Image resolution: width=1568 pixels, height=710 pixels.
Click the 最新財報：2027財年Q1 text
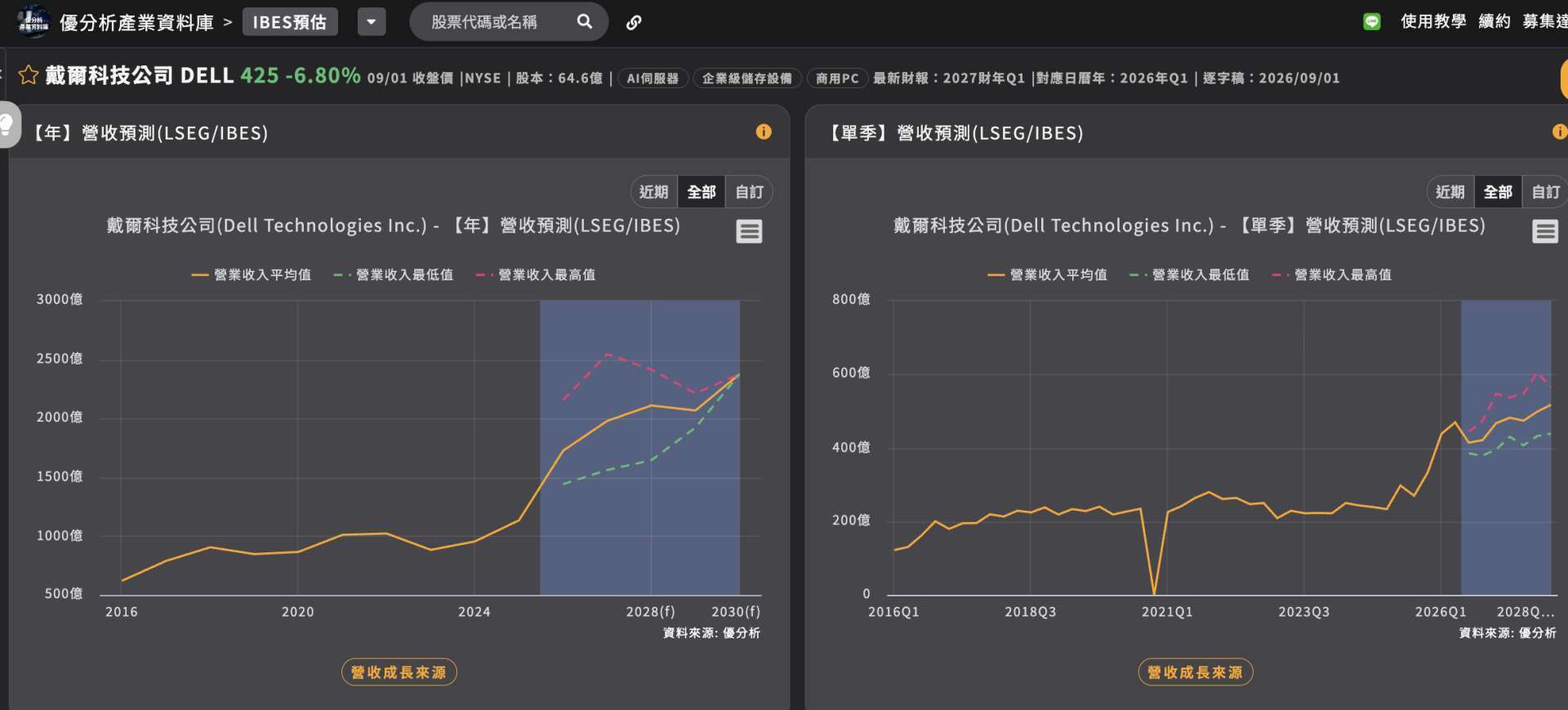pos(949,78)
